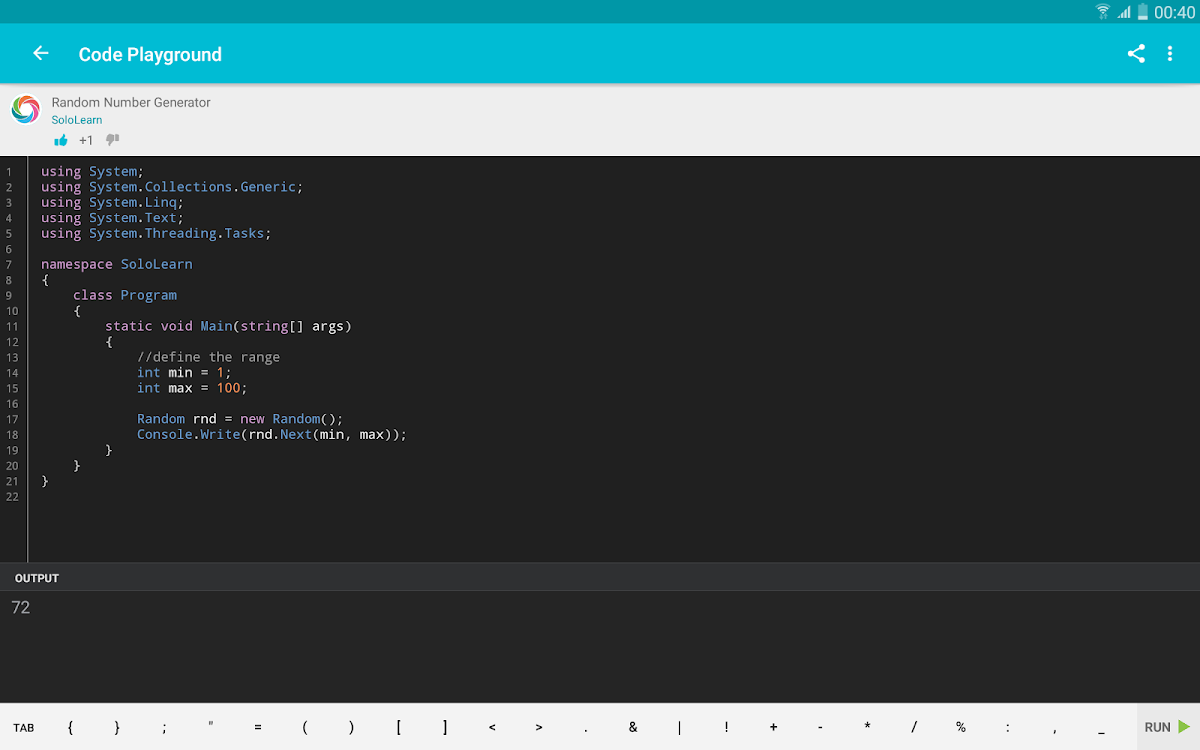This screenshot has width=1200, height=750.
Task: Insert ampersand from symbol bar
Action: (x=633, y=727)
